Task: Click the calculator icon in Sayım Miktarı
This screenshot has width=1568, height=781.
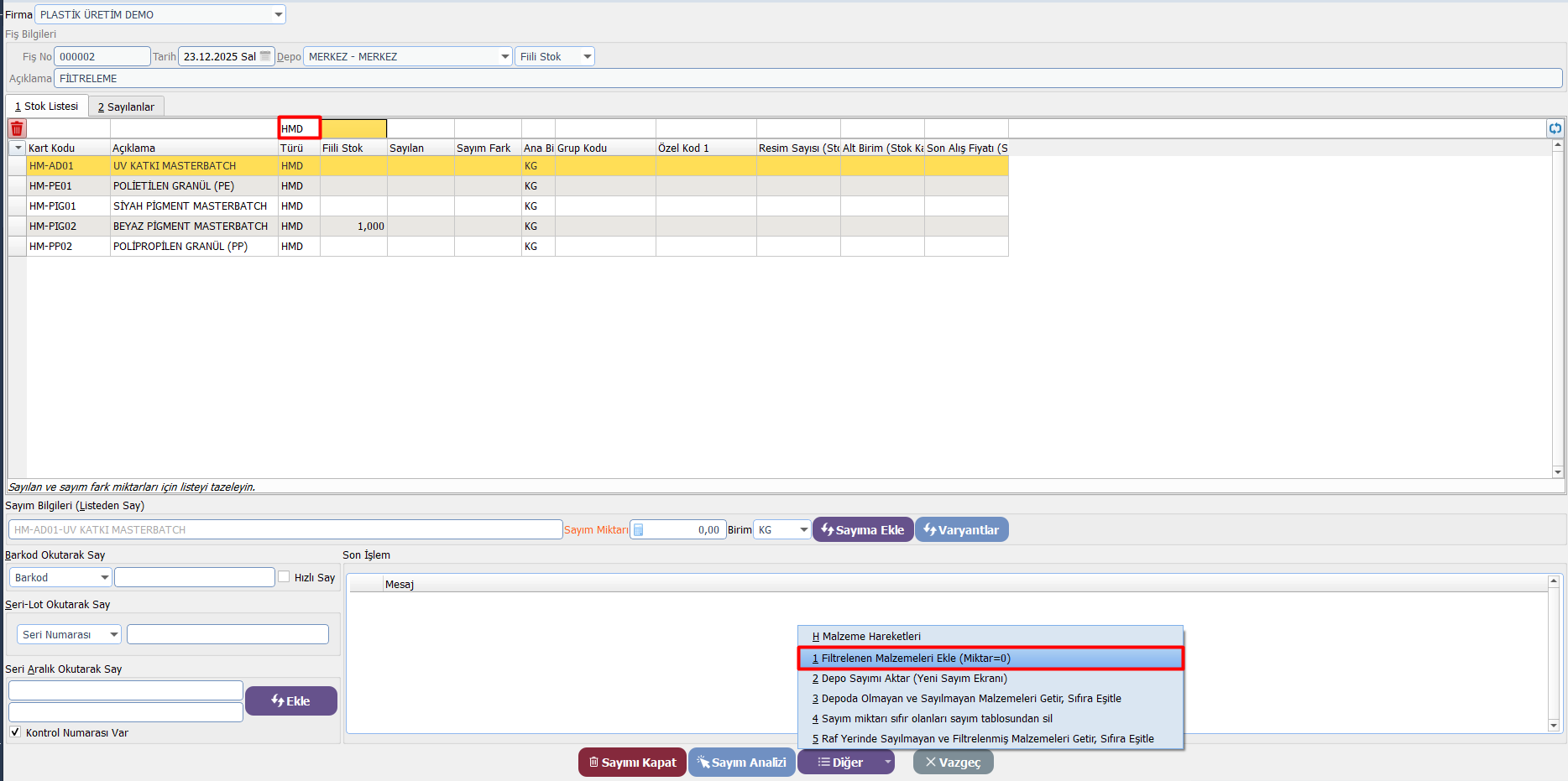Action: pos(639,530)
